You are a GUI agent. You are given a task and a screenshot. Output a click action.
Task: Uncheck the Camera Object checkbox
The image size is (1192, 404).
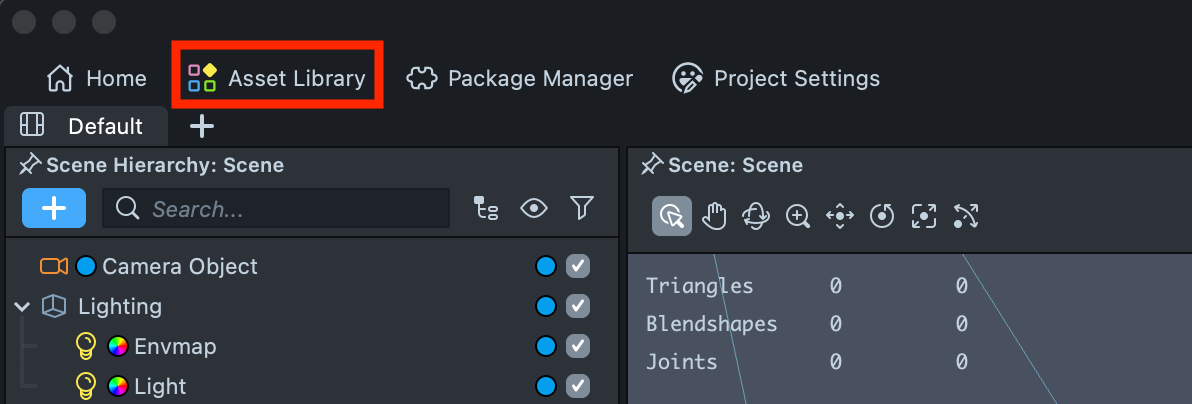578,266
